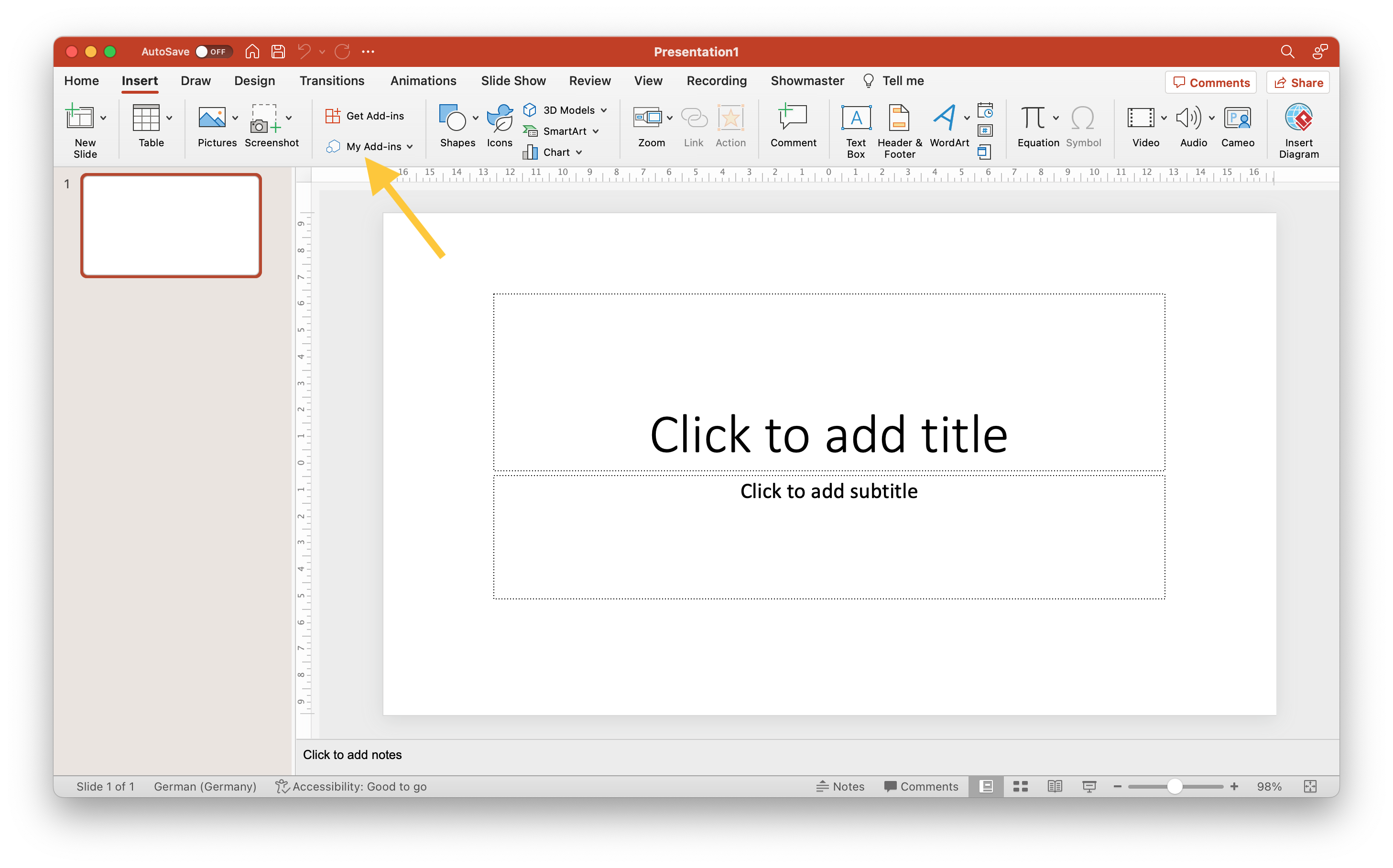Open the Icons gallery
1393x868 pixels.
click(x=500, y=118)
